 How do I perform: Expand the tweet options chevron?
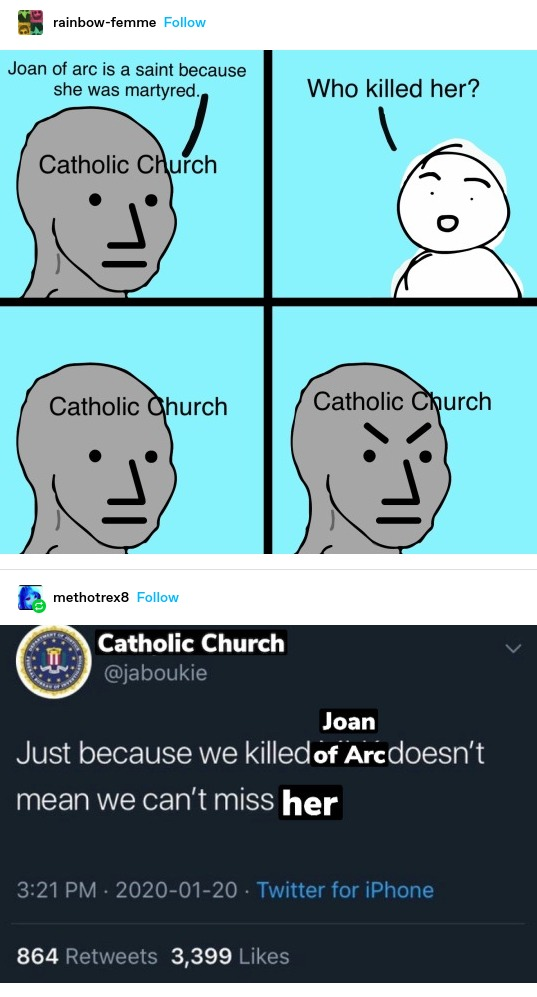click(x=513, y=649)
